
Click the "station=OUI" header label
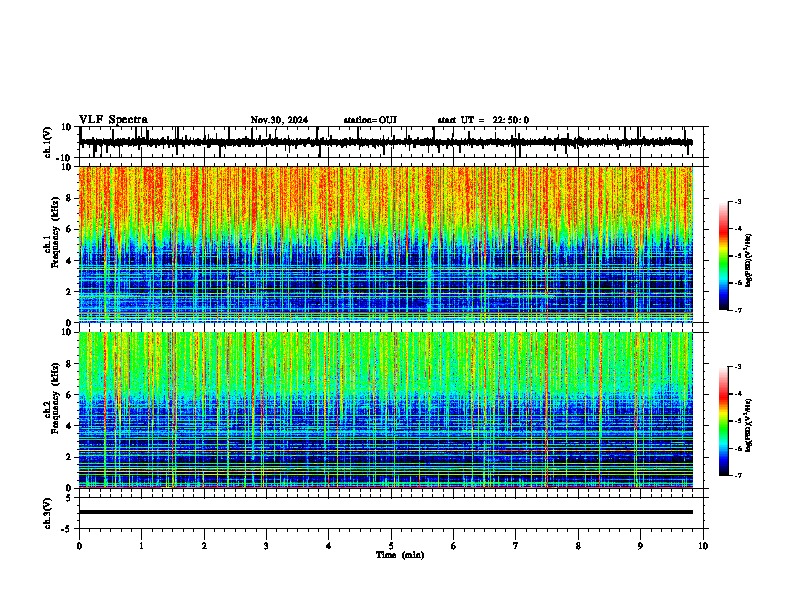click(x=370, y=120)
